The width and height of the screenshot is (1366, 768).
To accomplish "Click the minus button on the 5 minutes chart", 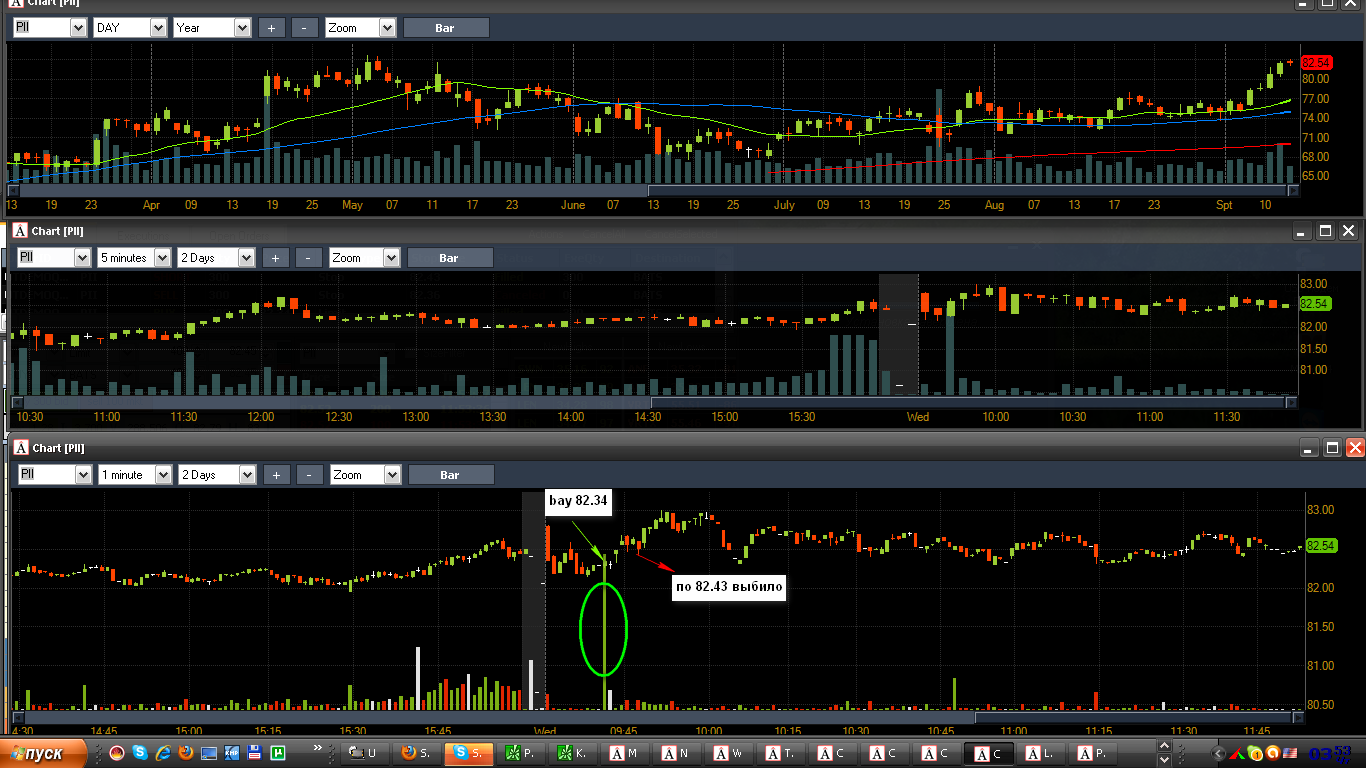I will click(x=309, y=258).
